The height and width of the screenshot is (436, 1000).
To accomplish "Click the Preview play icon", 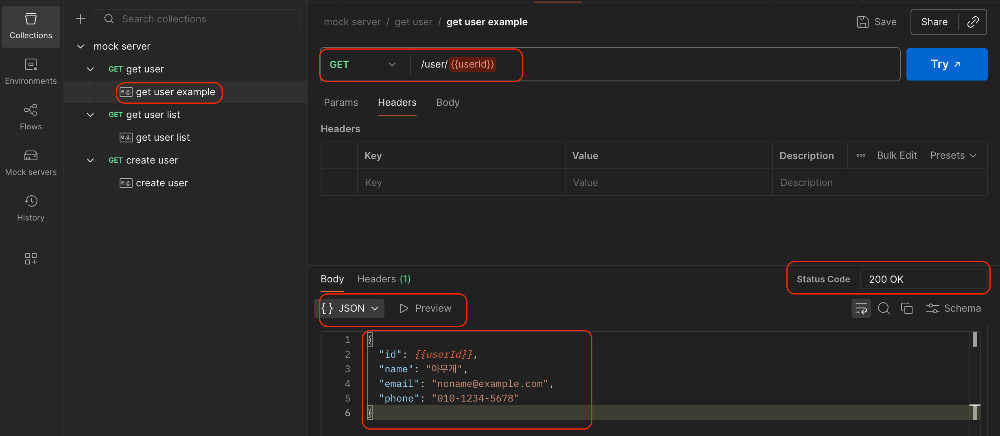I will 404,309.
